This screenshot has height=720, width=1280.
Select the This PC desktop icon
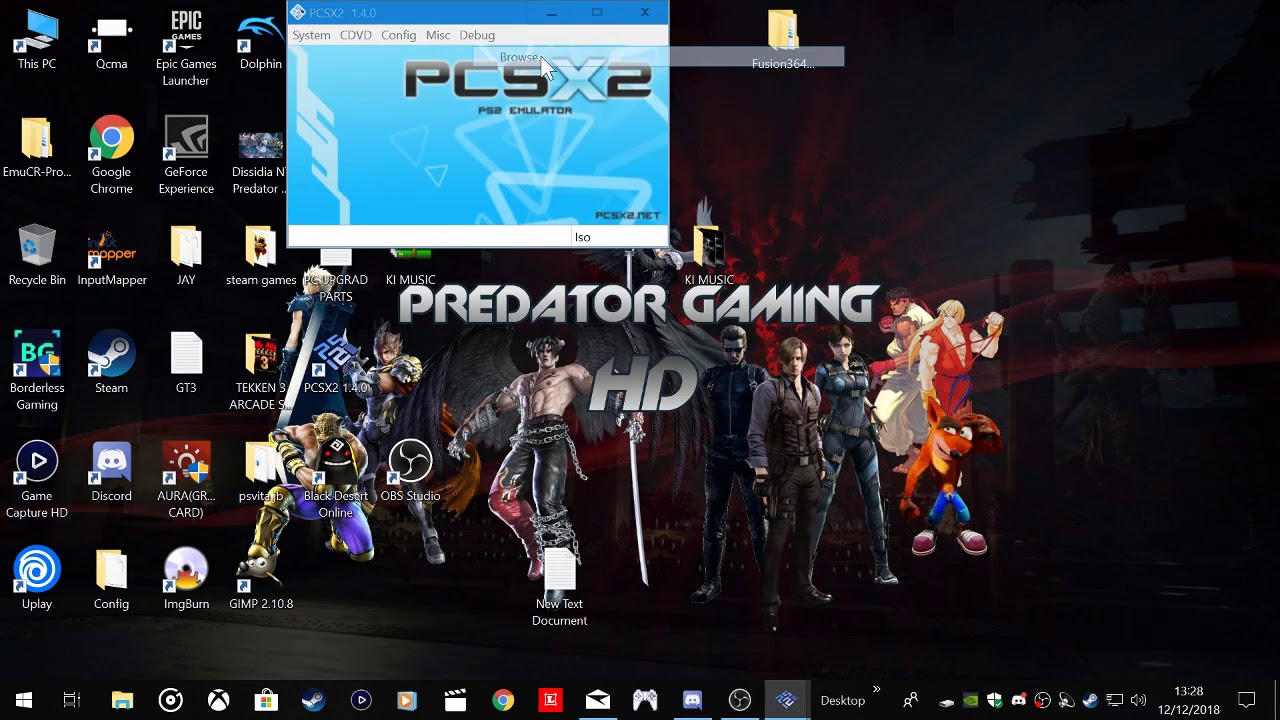coord(37,40)
